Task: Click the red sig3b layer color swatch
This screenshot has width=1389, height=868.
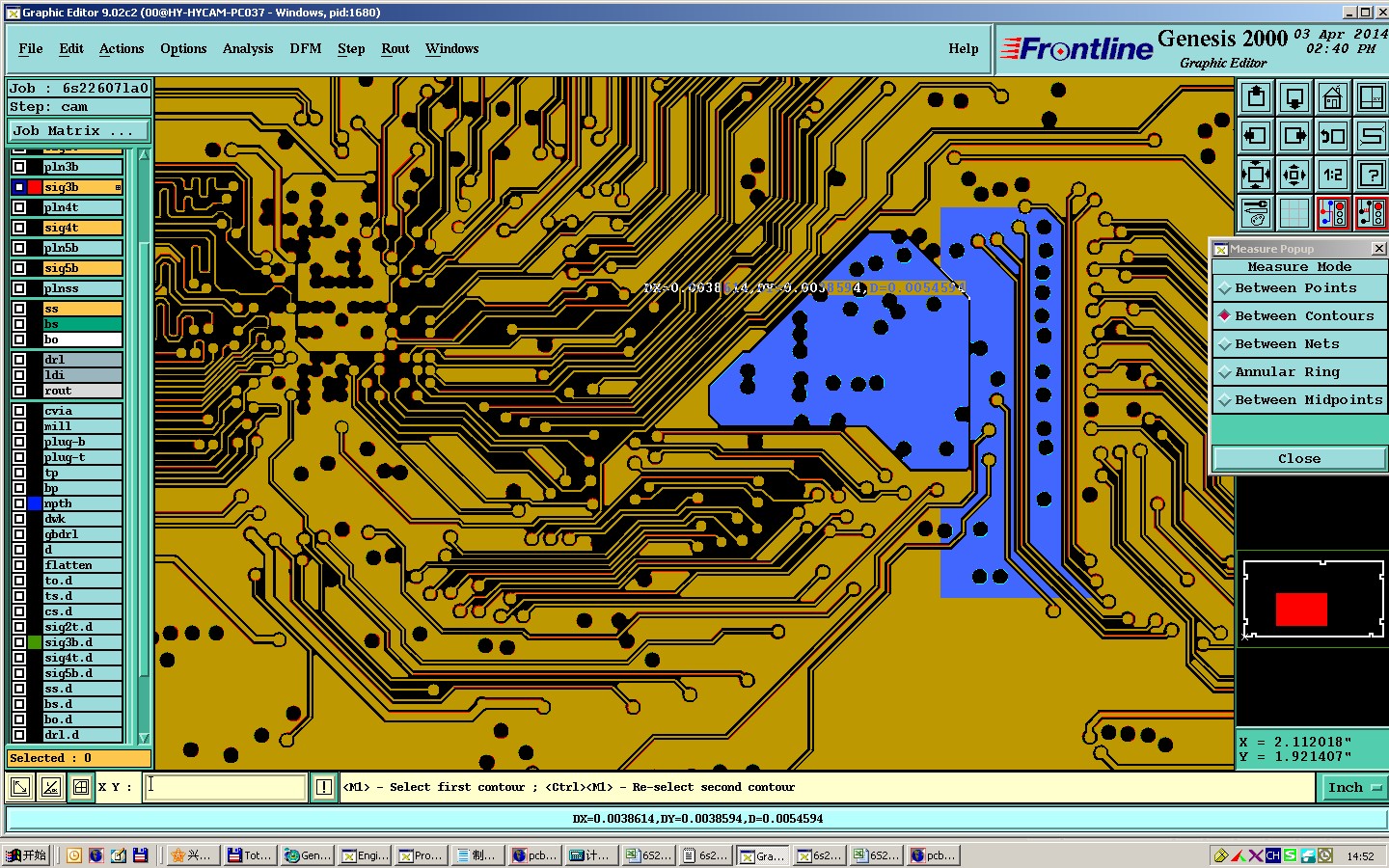Action: point(35,187)
